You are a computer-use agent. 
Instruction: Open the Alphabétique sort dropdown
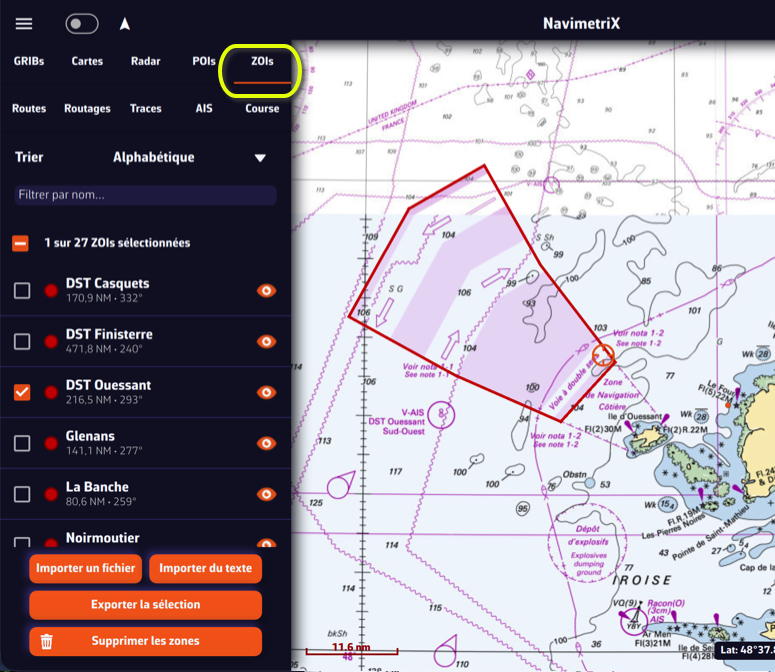click(190, 158)
